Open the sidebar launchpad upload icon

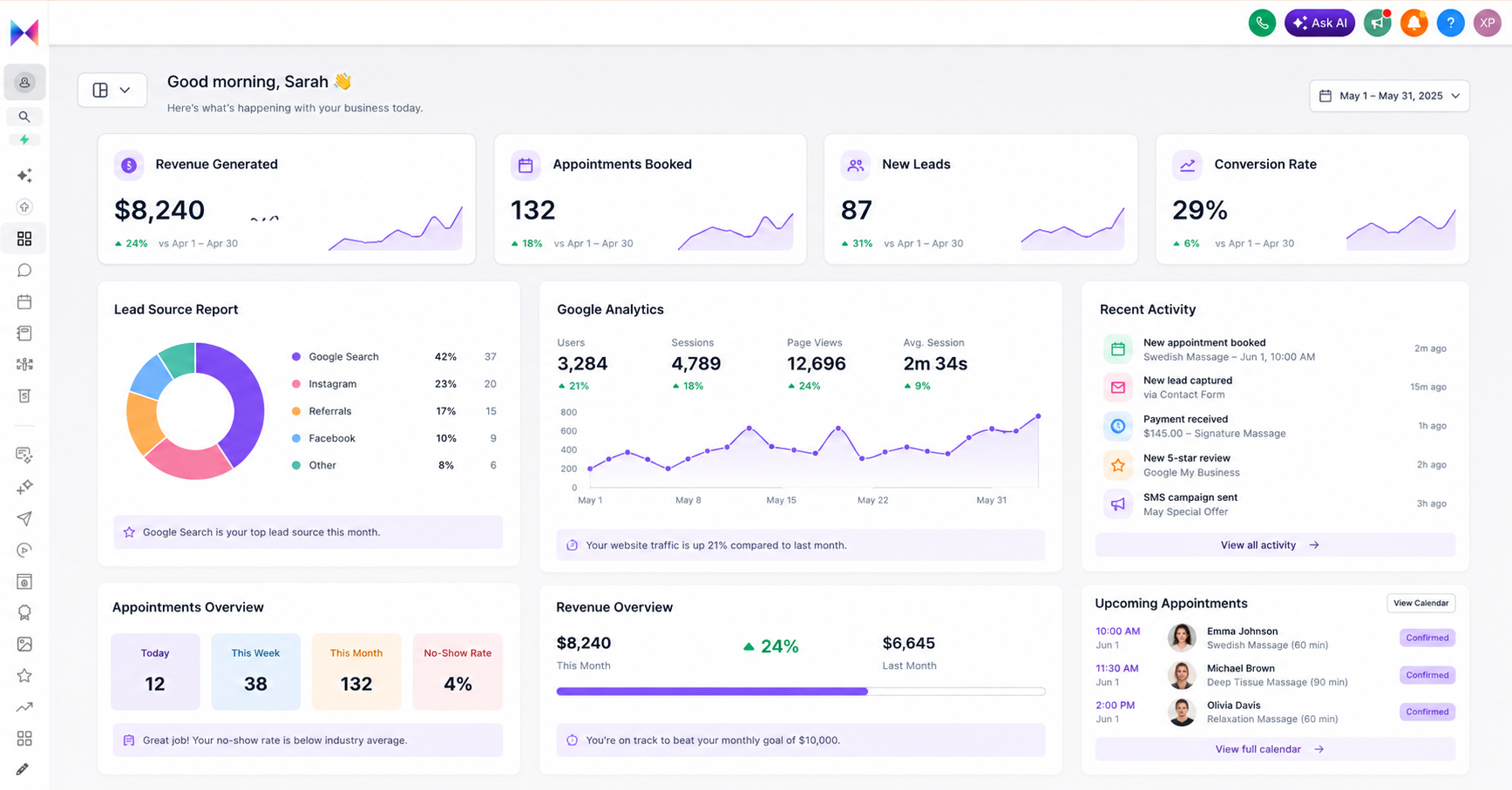pyautogui.click(x=24, y=207)
